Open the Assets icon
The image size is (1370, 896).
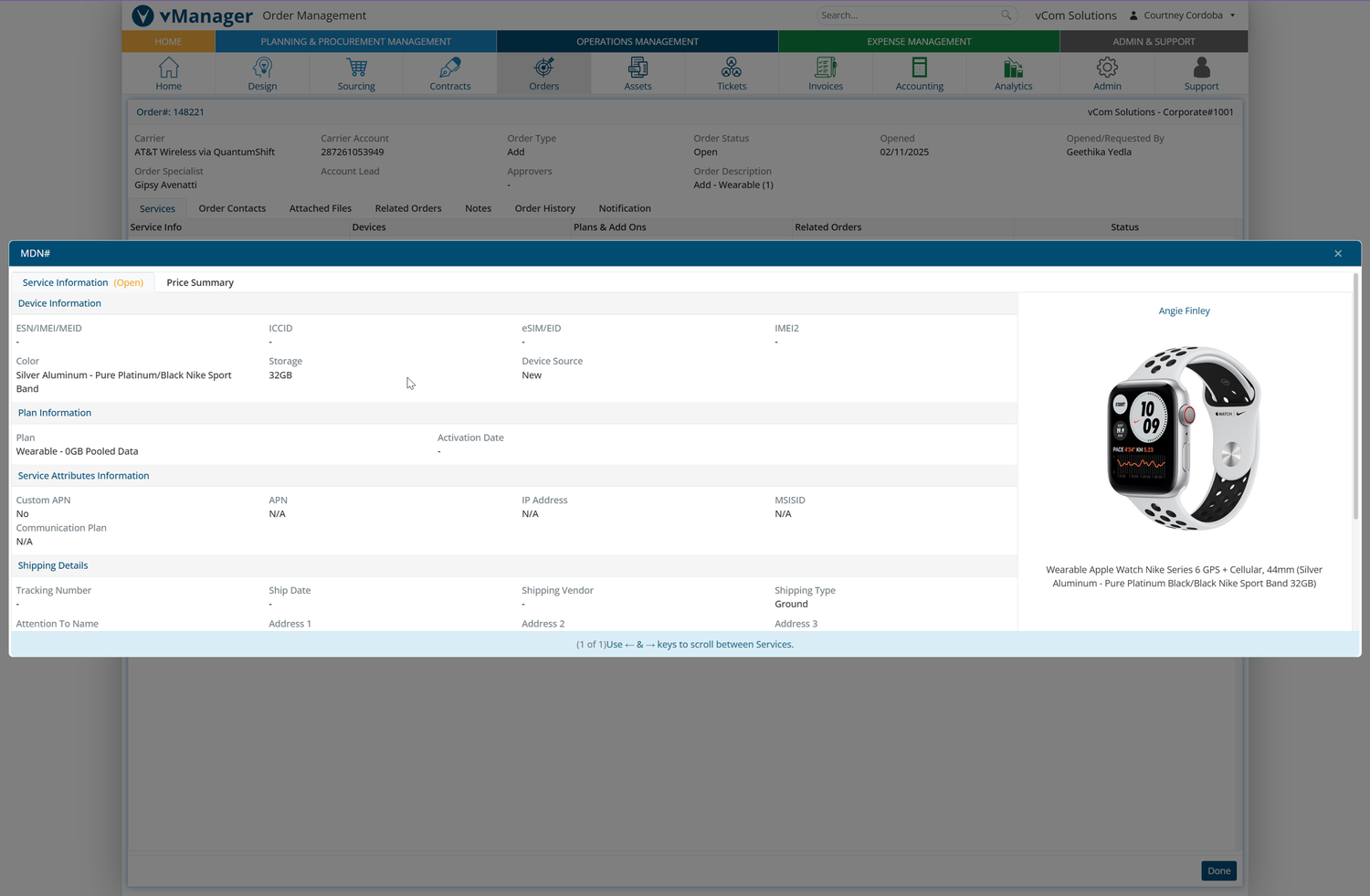tap(638, 68)
